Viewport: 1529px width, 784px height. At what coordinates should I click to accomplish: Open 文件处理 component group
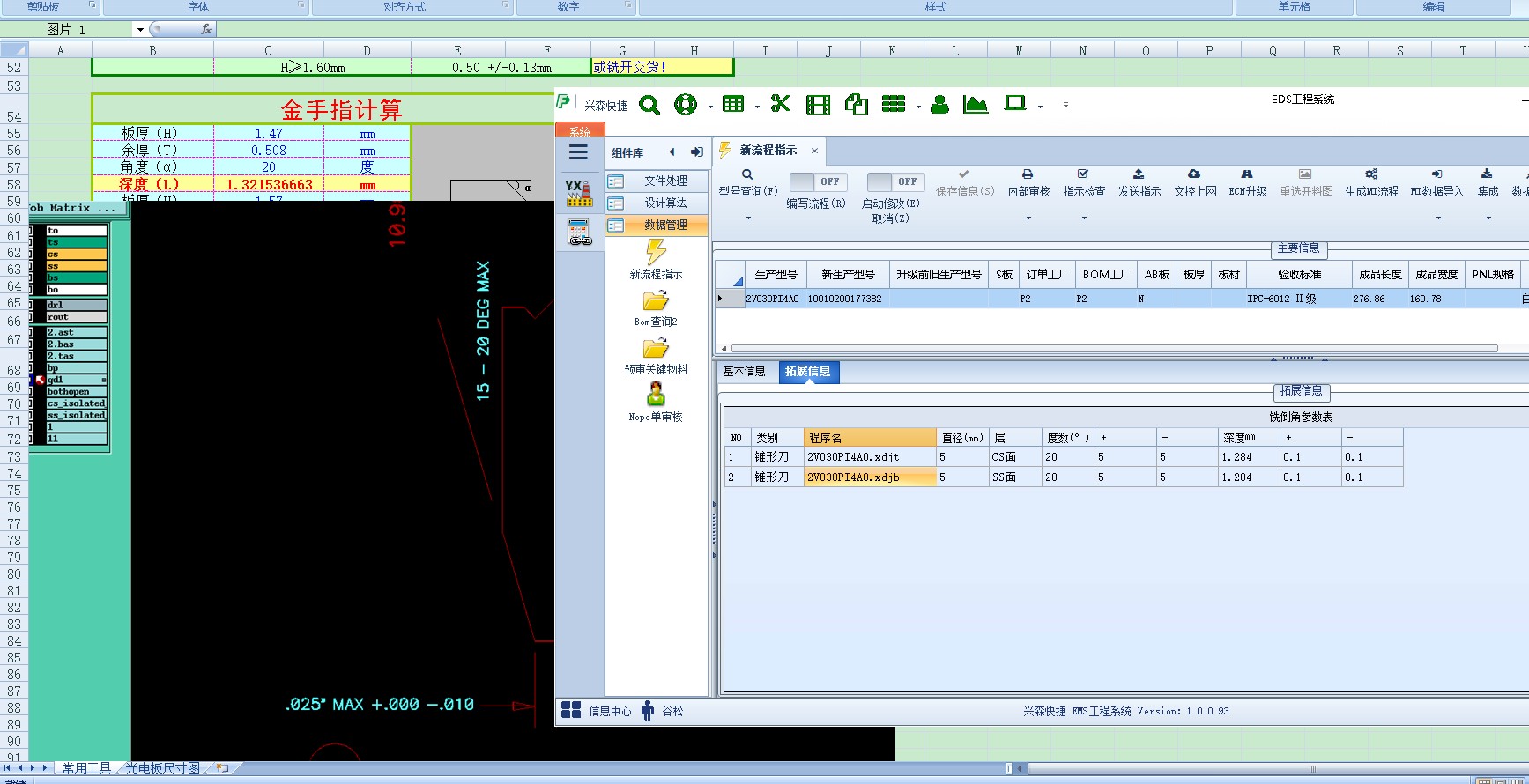657,181
